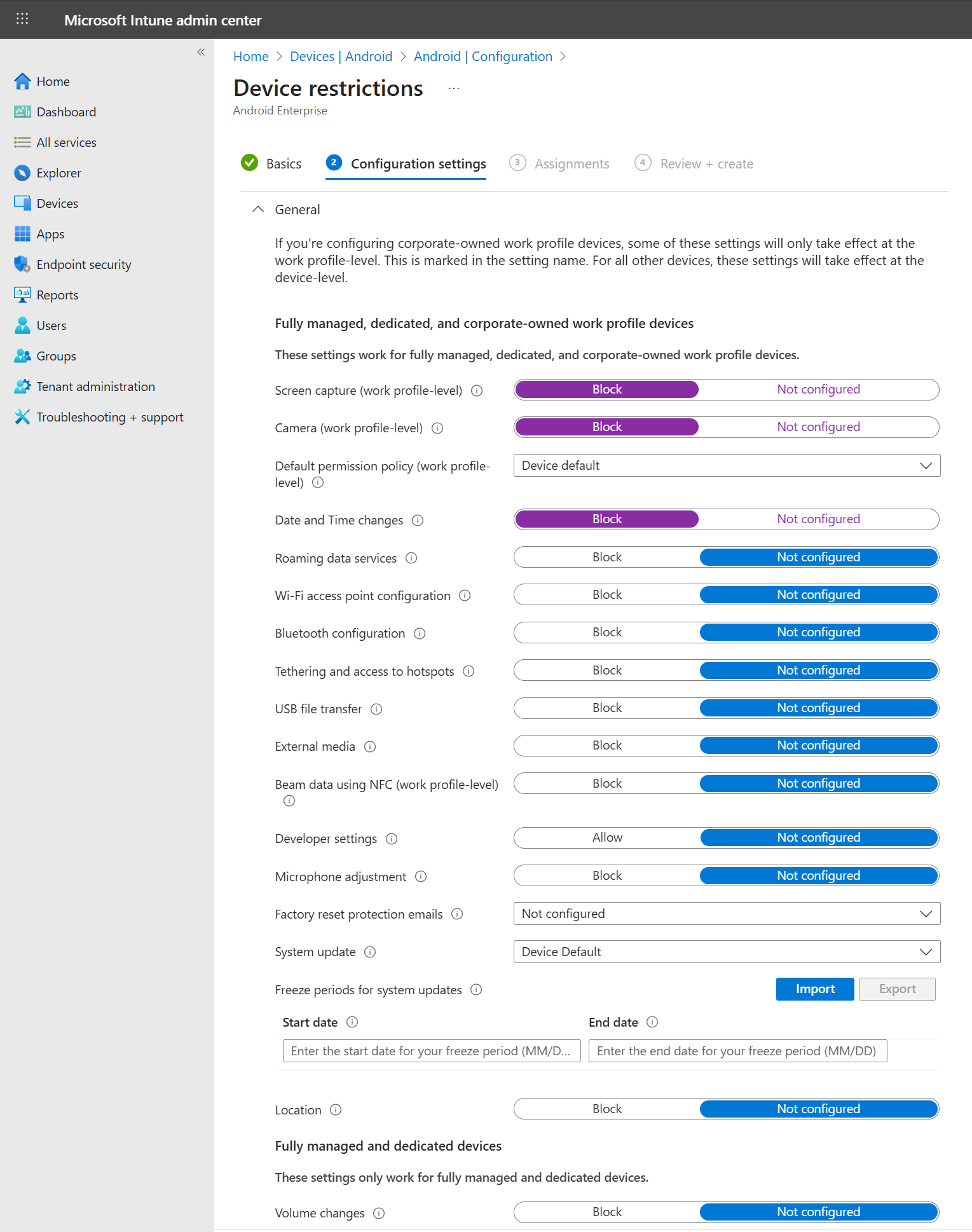Go to the Review + create step

(694, 164)
